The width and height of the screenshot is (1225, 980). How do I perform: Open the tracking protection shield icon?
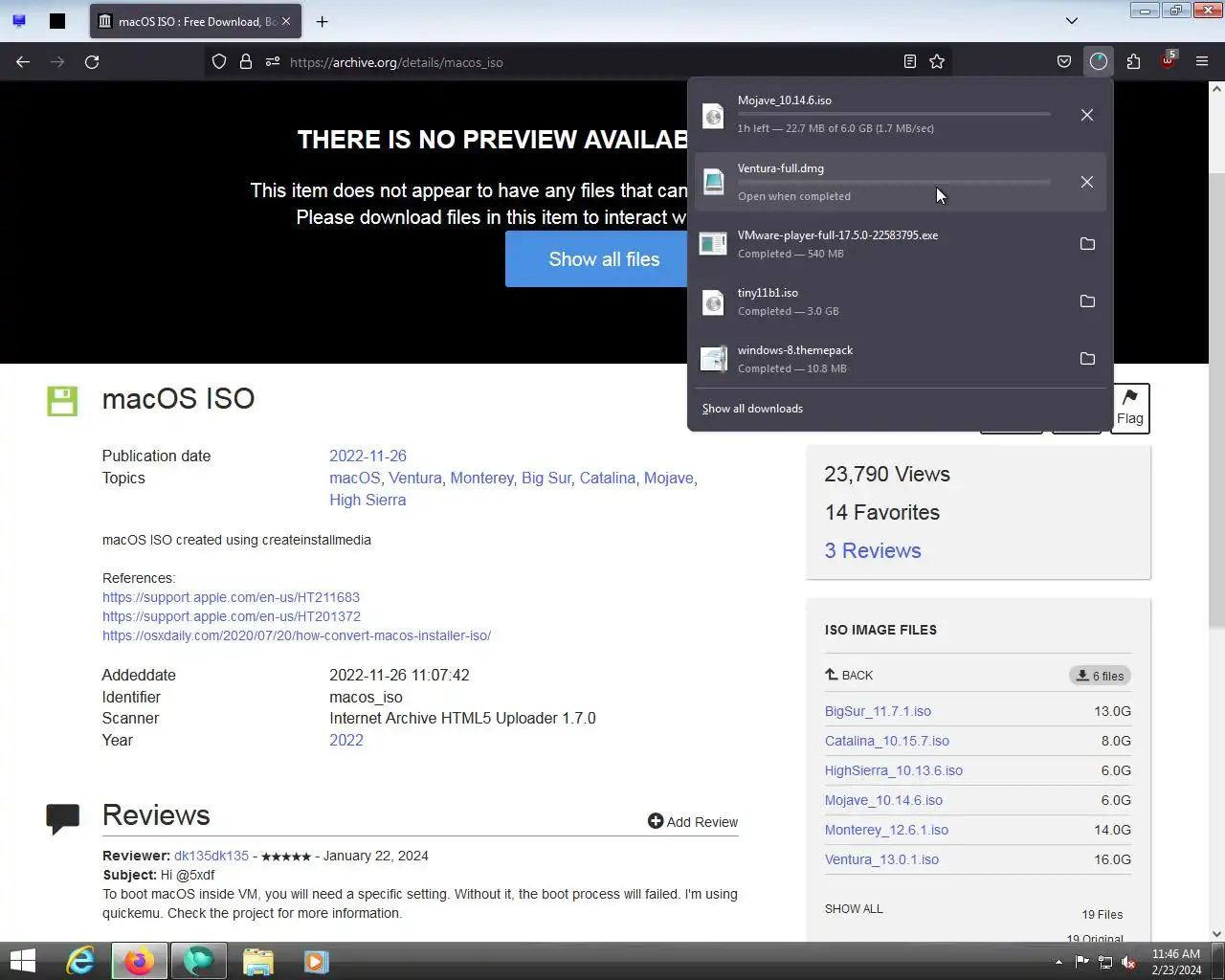tap(219, 62)
